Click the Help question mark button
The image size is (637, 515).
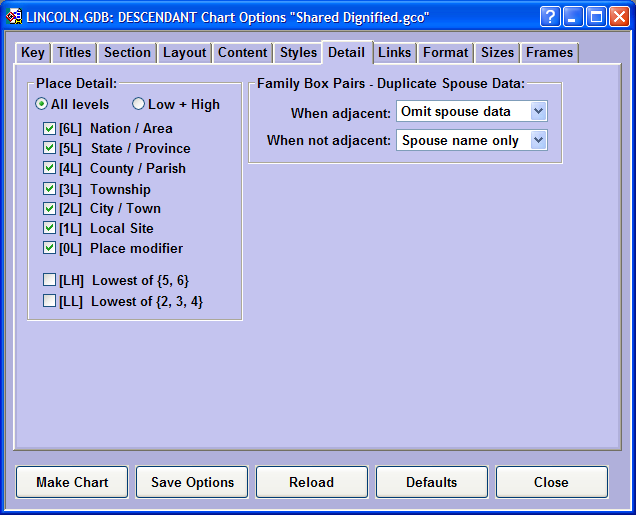(x=550, y=17)
